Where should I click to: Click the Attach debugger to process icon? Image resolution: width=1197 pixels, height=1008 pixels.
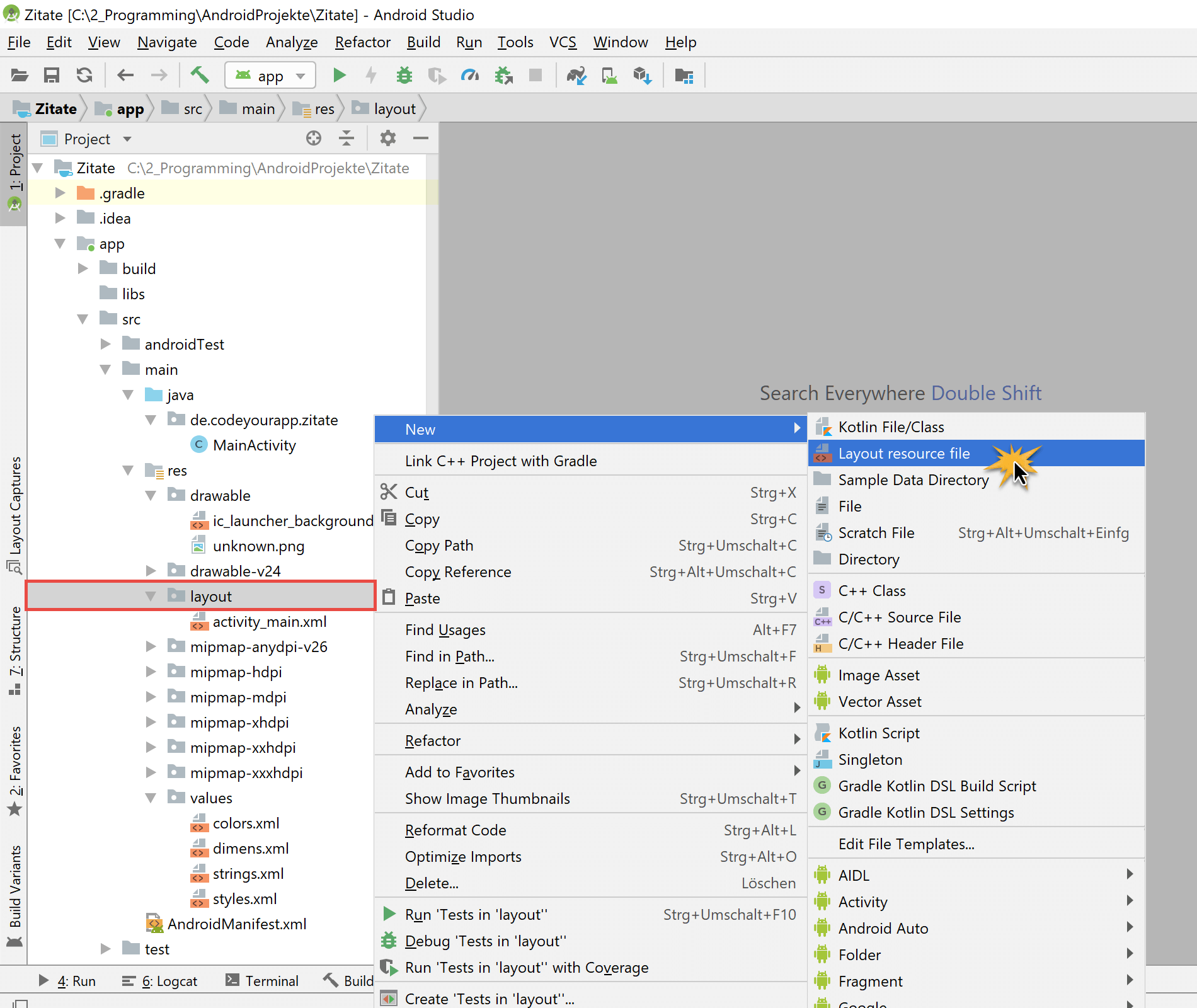click(x=503, y=76)
